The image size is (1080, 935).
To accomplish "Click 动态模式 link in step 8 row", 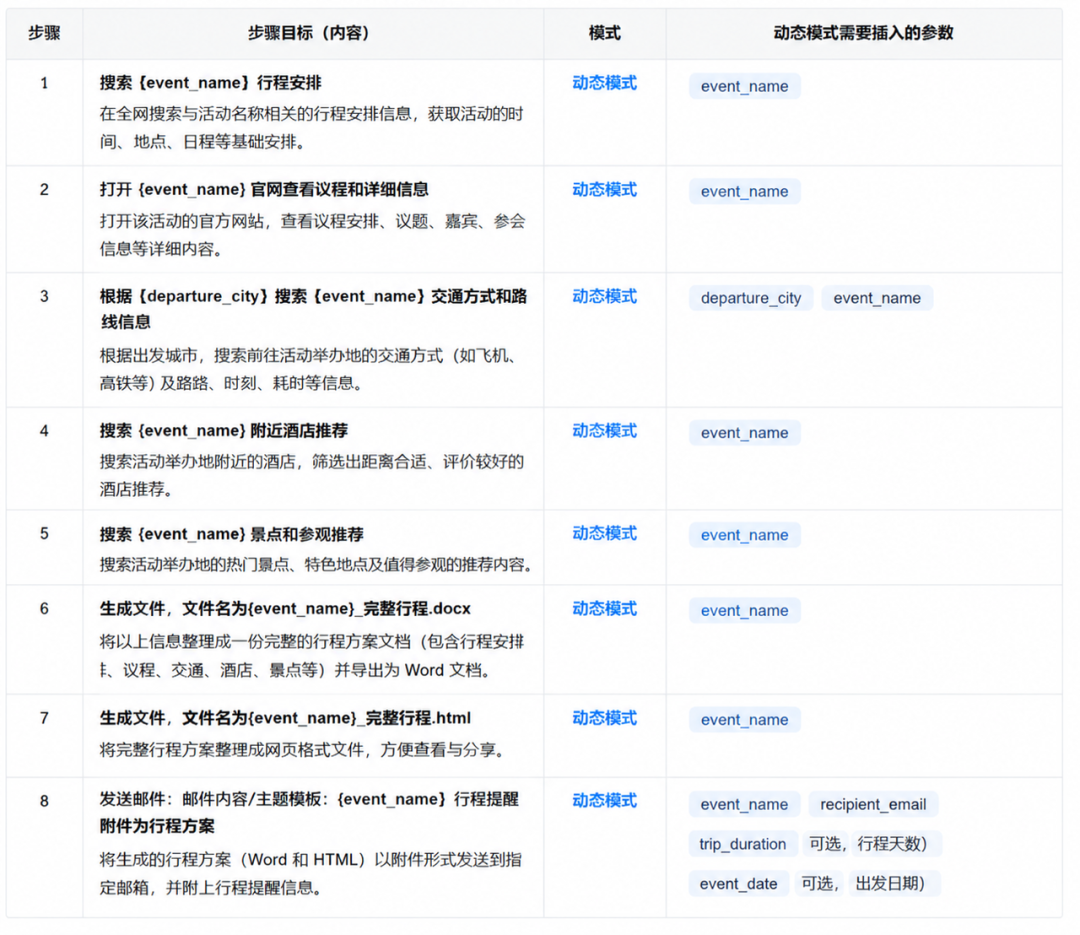I will [x=604, y=801].
